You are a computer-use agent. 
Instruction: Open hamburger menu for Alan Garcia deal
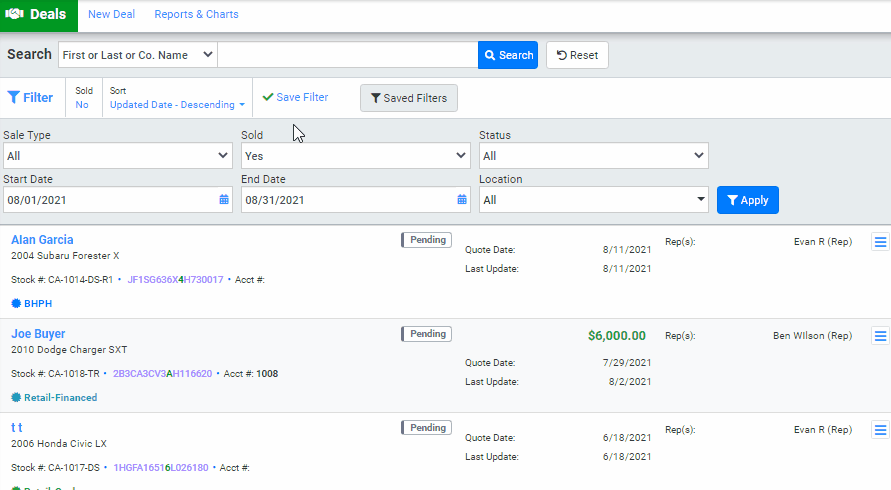(880, 242)
